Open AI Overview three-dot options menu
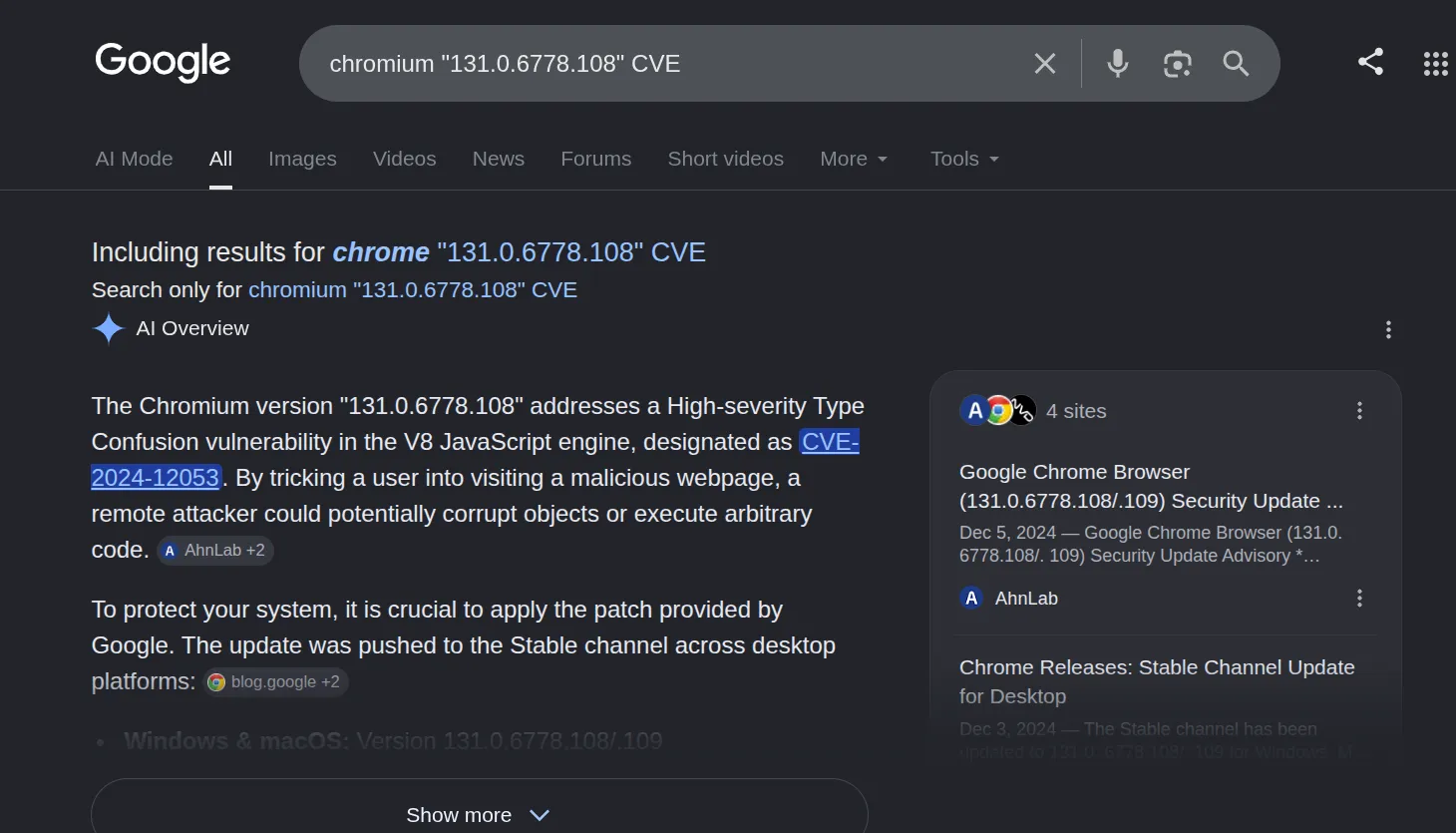The height and width of the screenshot is (833, 1456). [1388, 329]
